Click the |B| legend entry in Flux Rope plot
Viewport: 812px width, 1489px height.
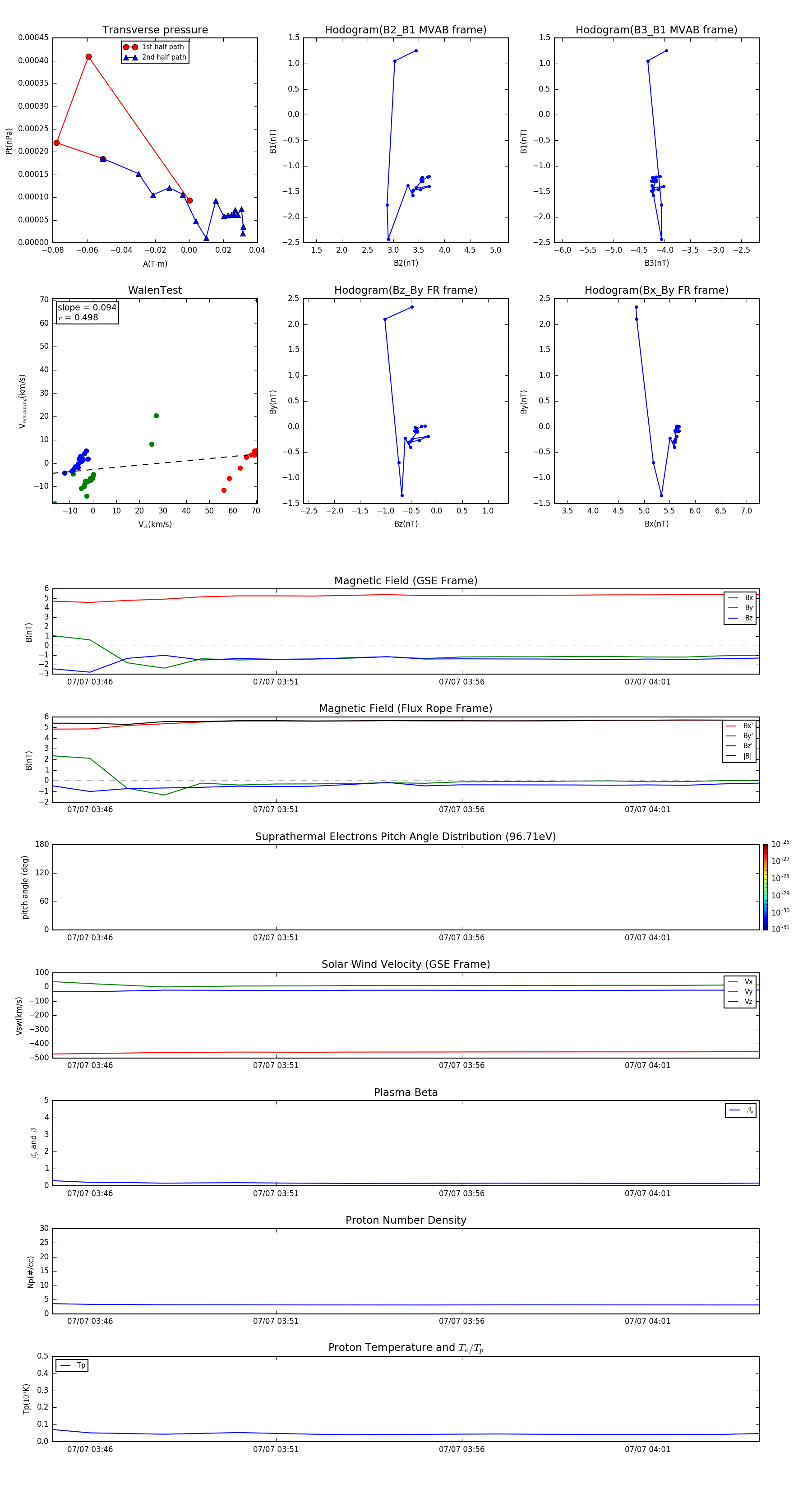[740, 756]
